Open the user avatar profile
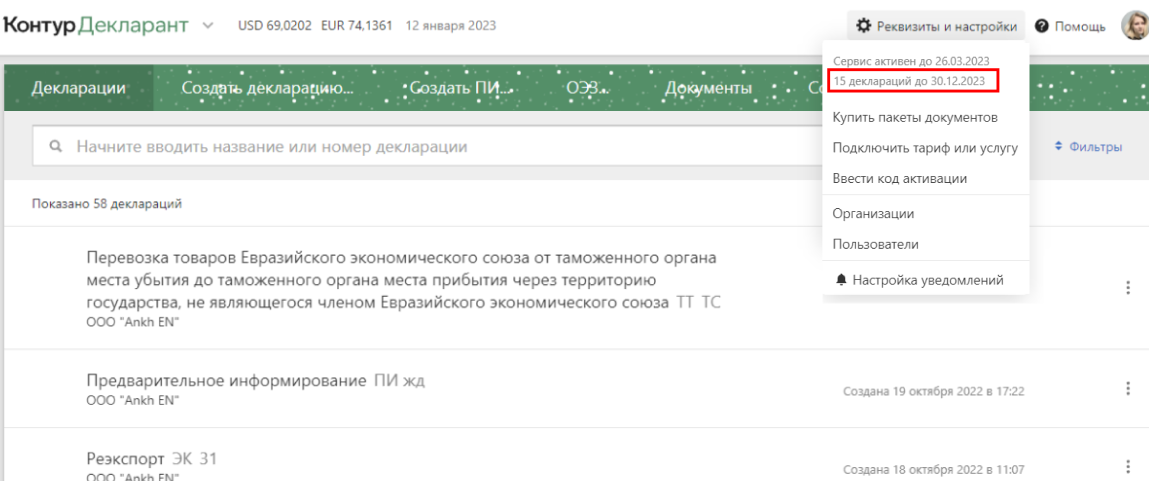Image resolution: width=1149 pixels, height=481 pixels. (x=1135, y=26)
